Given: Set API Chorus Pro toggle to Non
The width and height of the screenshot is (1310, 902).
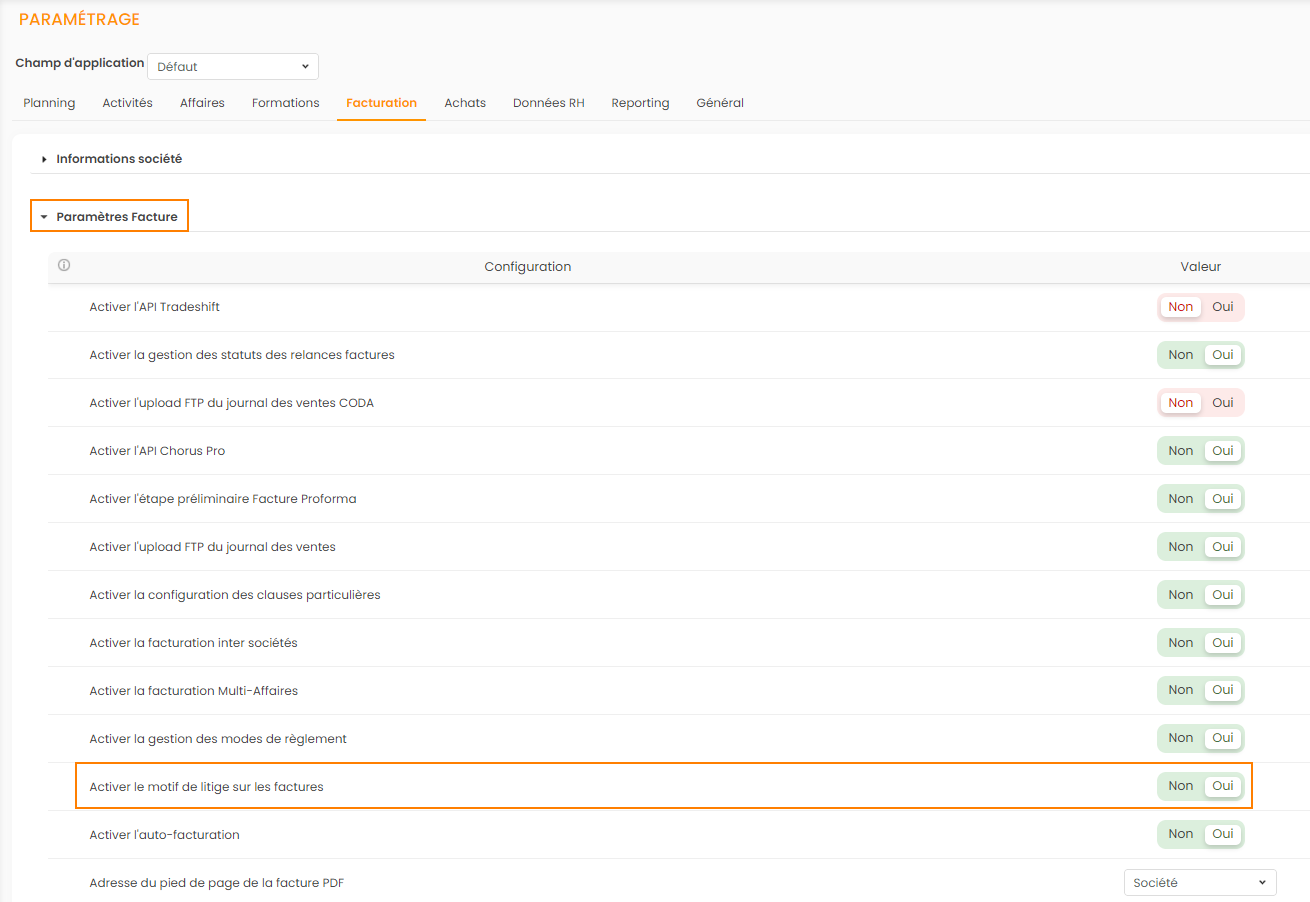Looking at the screenshot, I should tap(1180, 451).
